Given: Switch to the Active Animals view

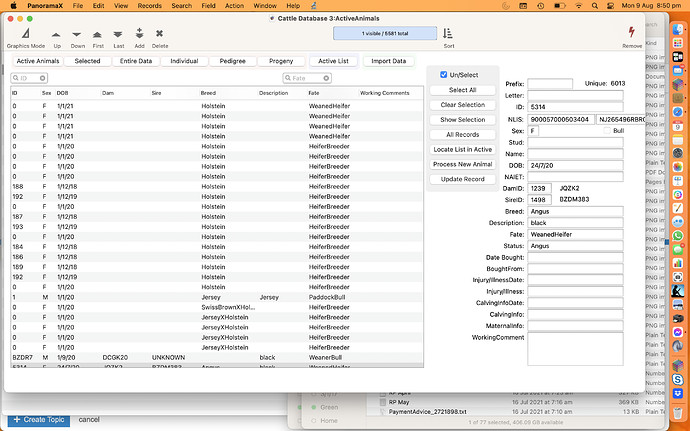Looking at the screenshot, I should 38,61.
